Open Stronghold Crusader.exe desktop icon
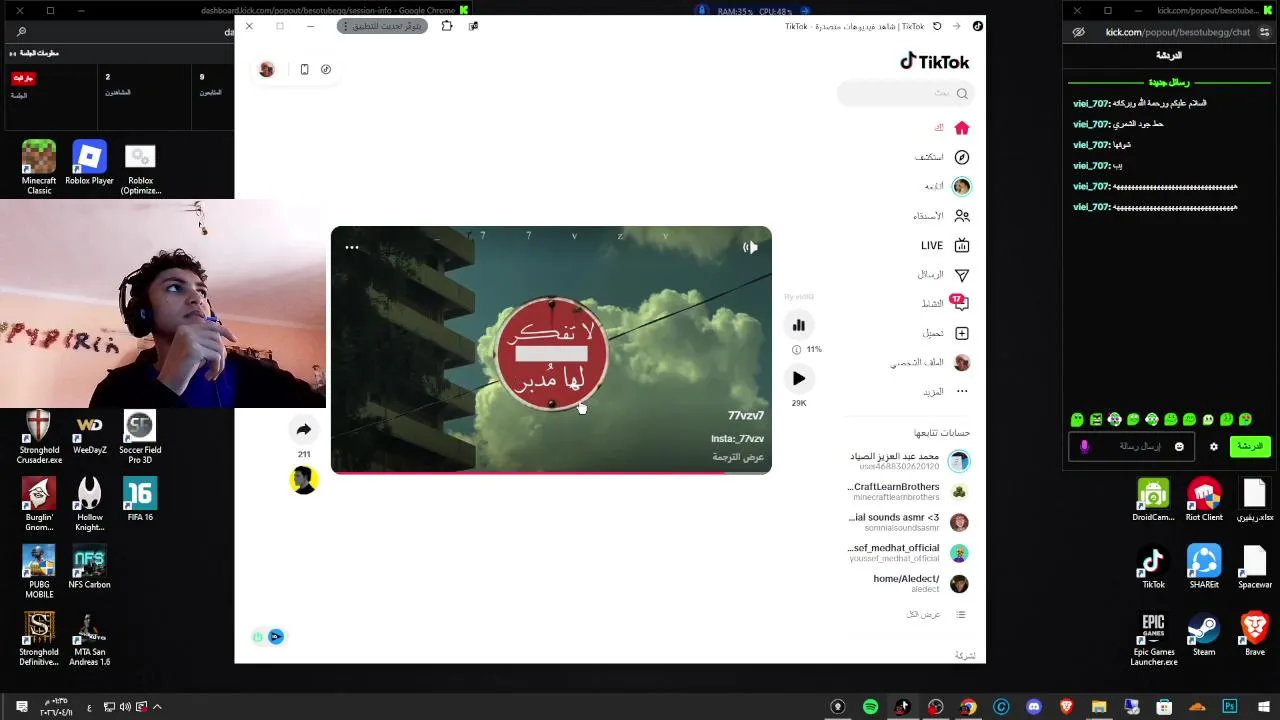 39,437
